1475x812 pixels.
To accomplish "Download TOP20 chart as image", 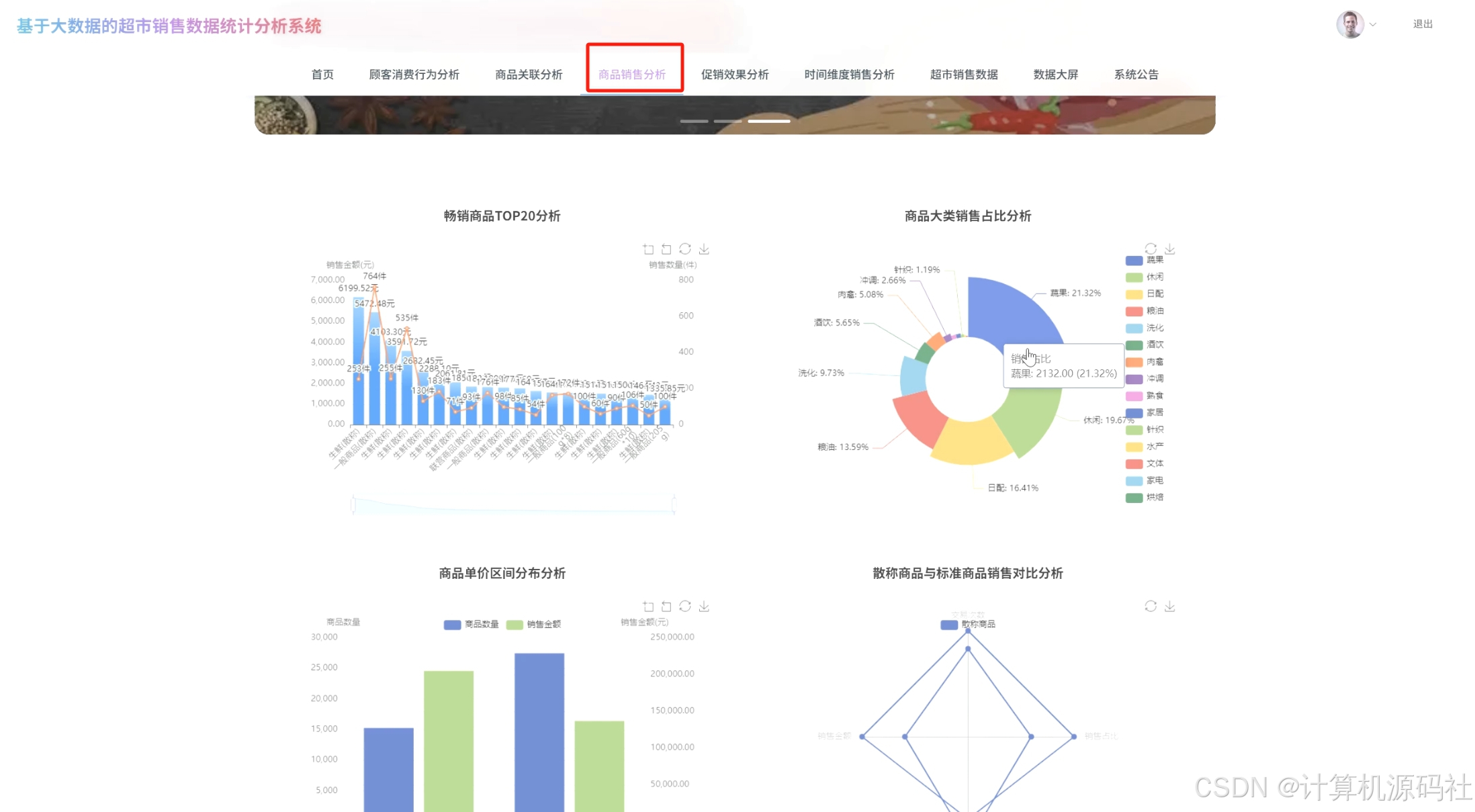I will pyautogui.click(x=704, y=249).
